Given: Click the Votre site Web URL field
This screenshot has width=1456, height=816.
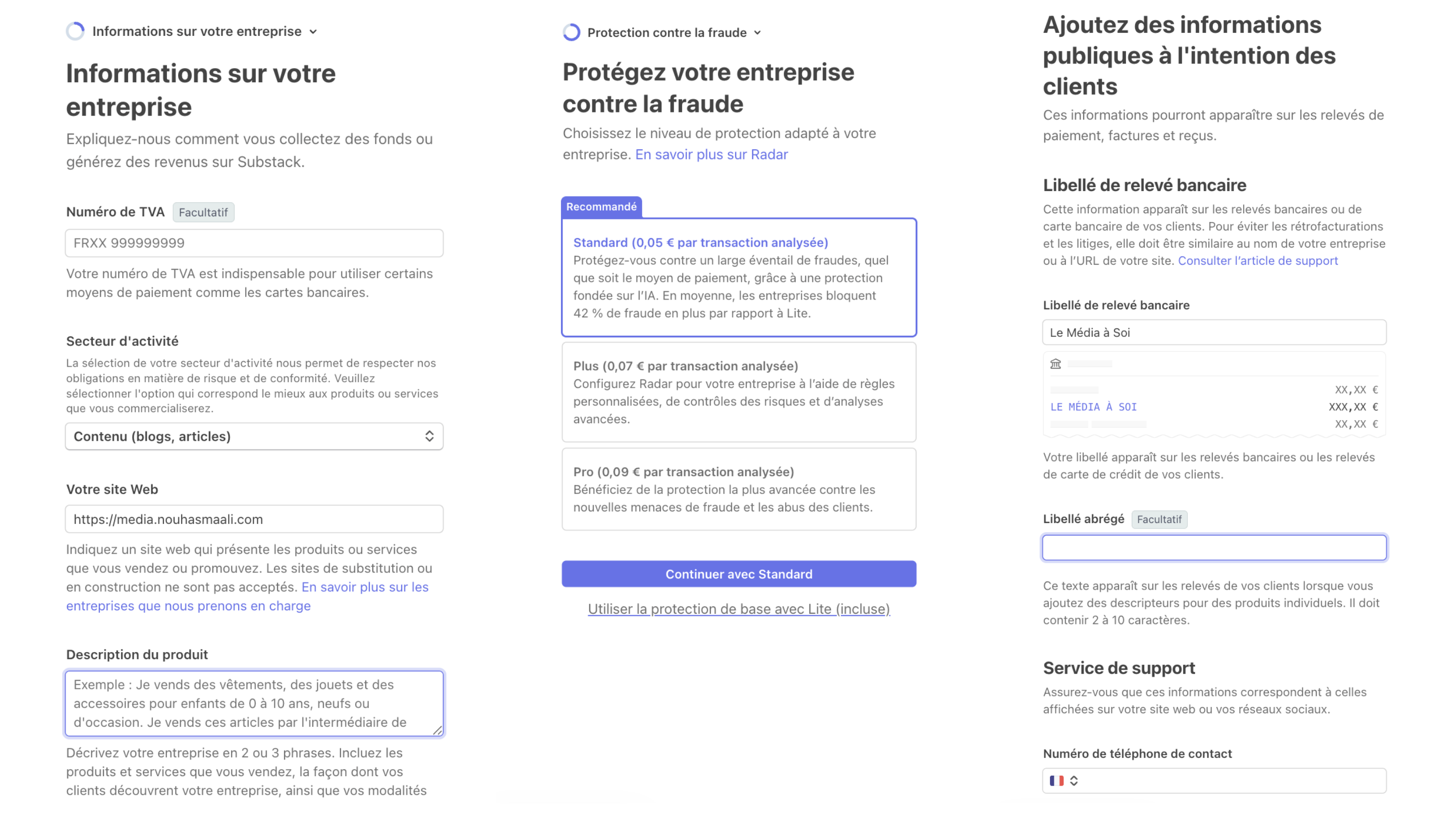Looking at the screenshot, I should [254, 519].
